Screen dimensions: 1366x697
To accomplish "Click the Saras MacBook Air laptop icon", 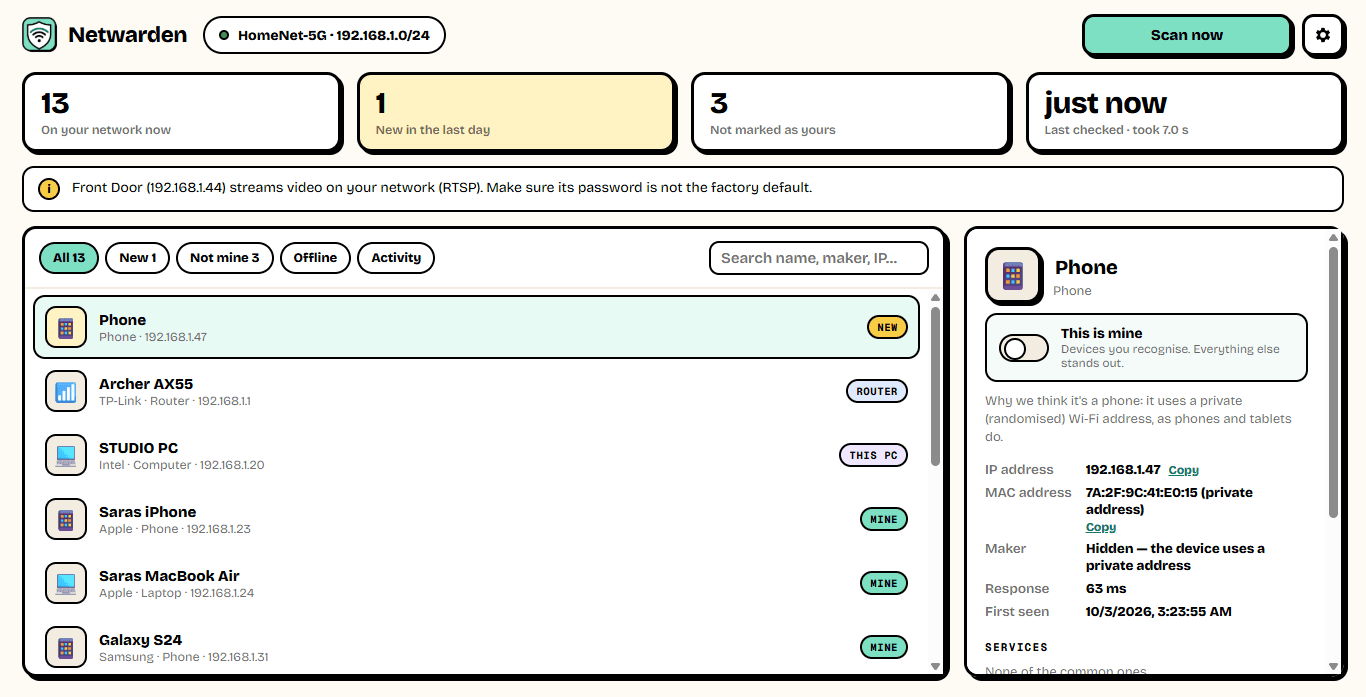I will pyautogui.click(x=66, y=583).
